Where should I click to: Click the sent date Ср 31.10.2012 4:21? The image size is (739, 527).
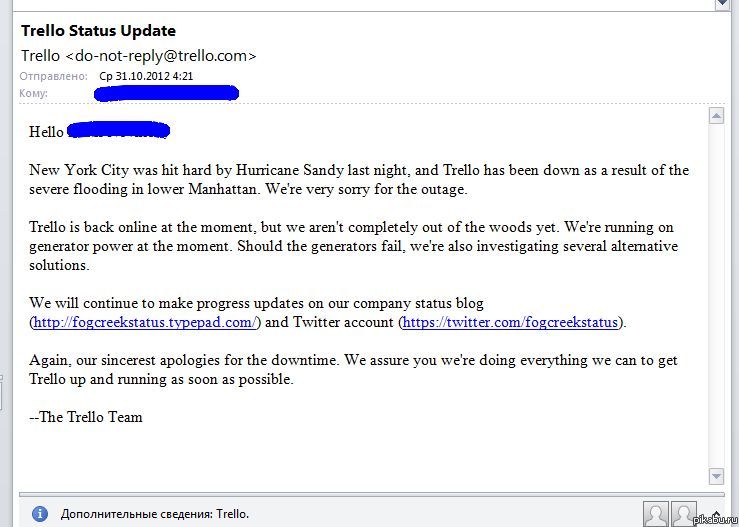pos(146,76)
